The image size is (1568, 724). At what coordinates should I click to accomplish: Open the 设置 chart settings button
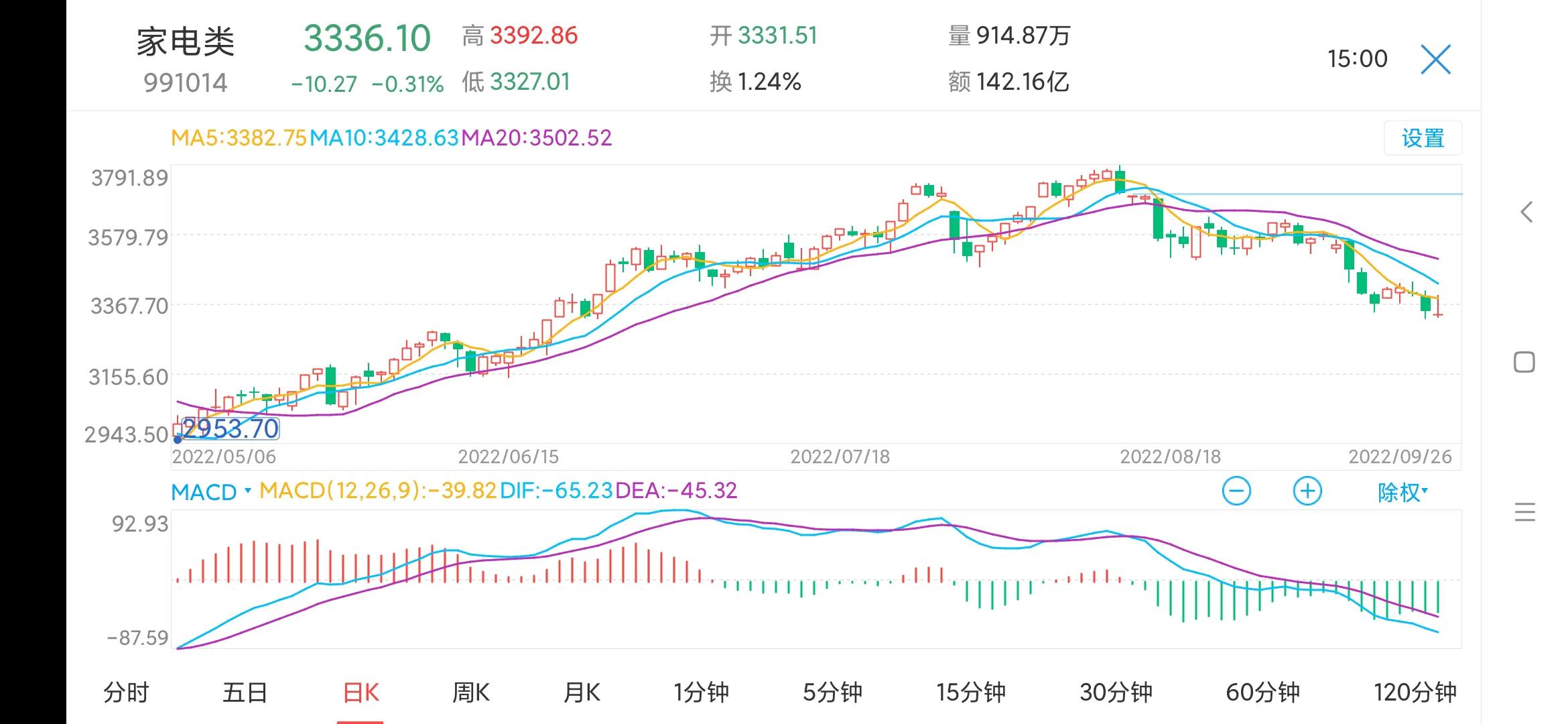[x=1423, y=139]
